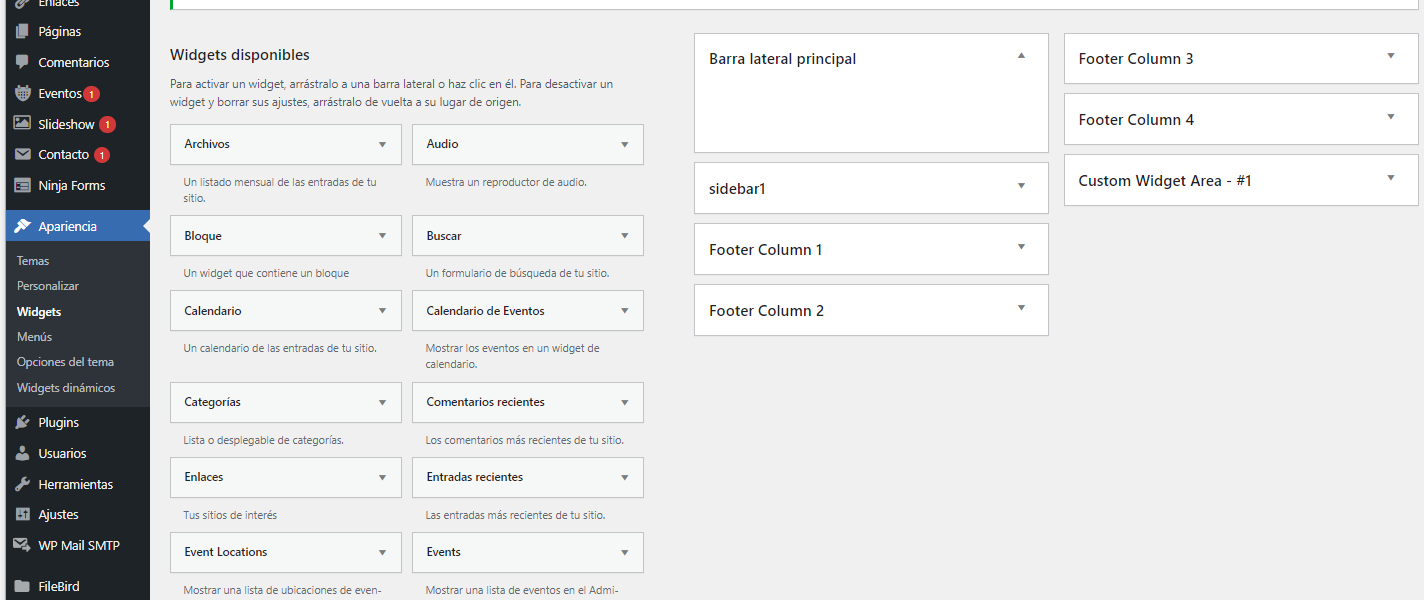Go to Opciones del tema
The width and height of the screenshot is (1424, 600).
coord(65,362)
